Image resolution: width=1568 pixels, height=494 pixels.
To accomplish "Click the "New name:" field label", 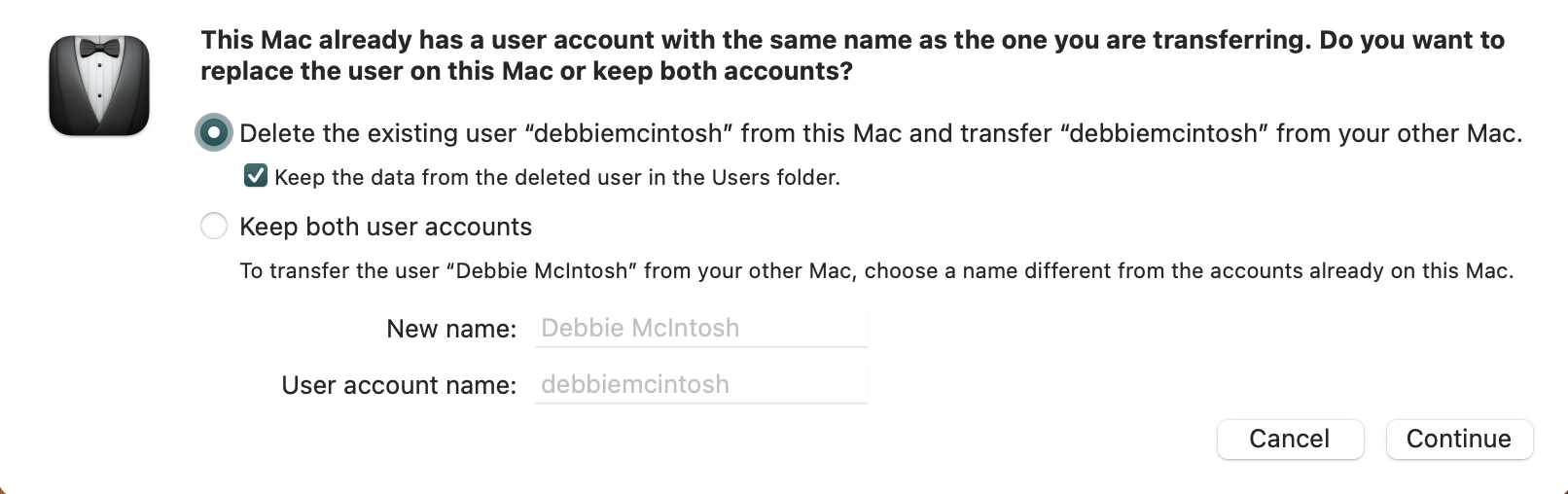I will tap(451, 329).
